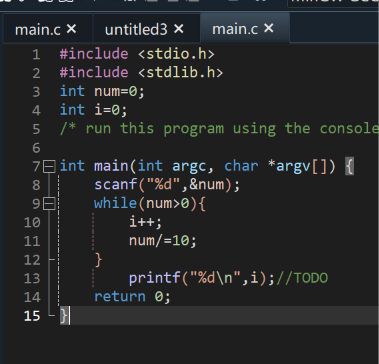This screenshot has height=364, width=379.
Task: Close the active main.c tab
Action: coord(269,29)
